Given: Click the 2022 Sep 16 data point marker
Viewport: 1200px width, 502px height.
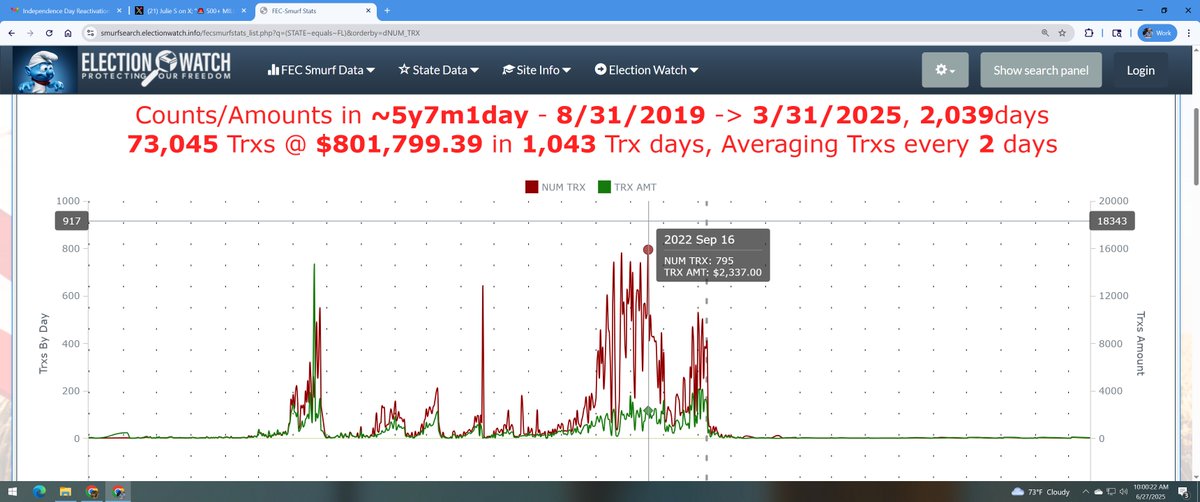Looking at the screenshot, I should (x=648, y=250).
